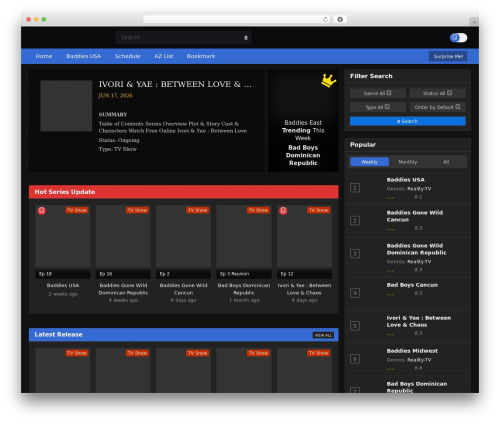Image resolution: width=500 pixels, height=423 pixels.
Task: Open popular item 1 Baddies USA
Action: tap(406, 180)
